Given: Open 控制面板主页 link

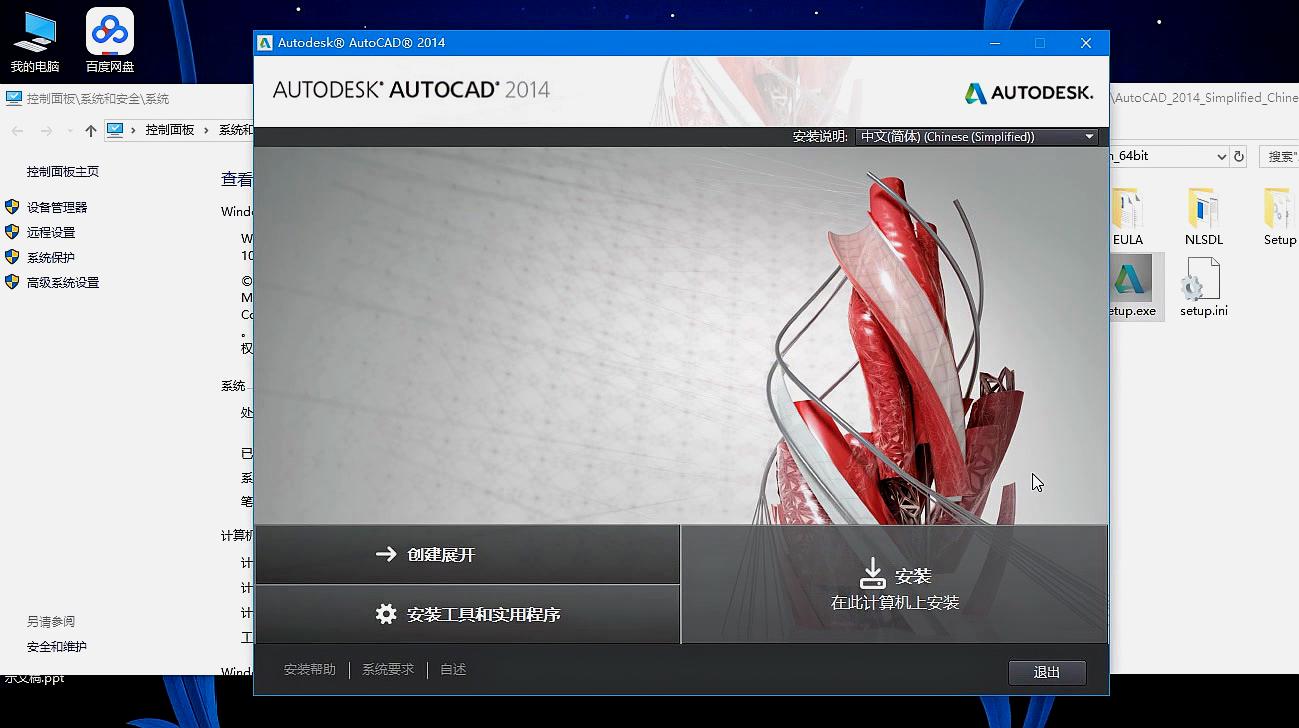Looking at the screenshot, I should pyautogui.click(x=63, y=171).
